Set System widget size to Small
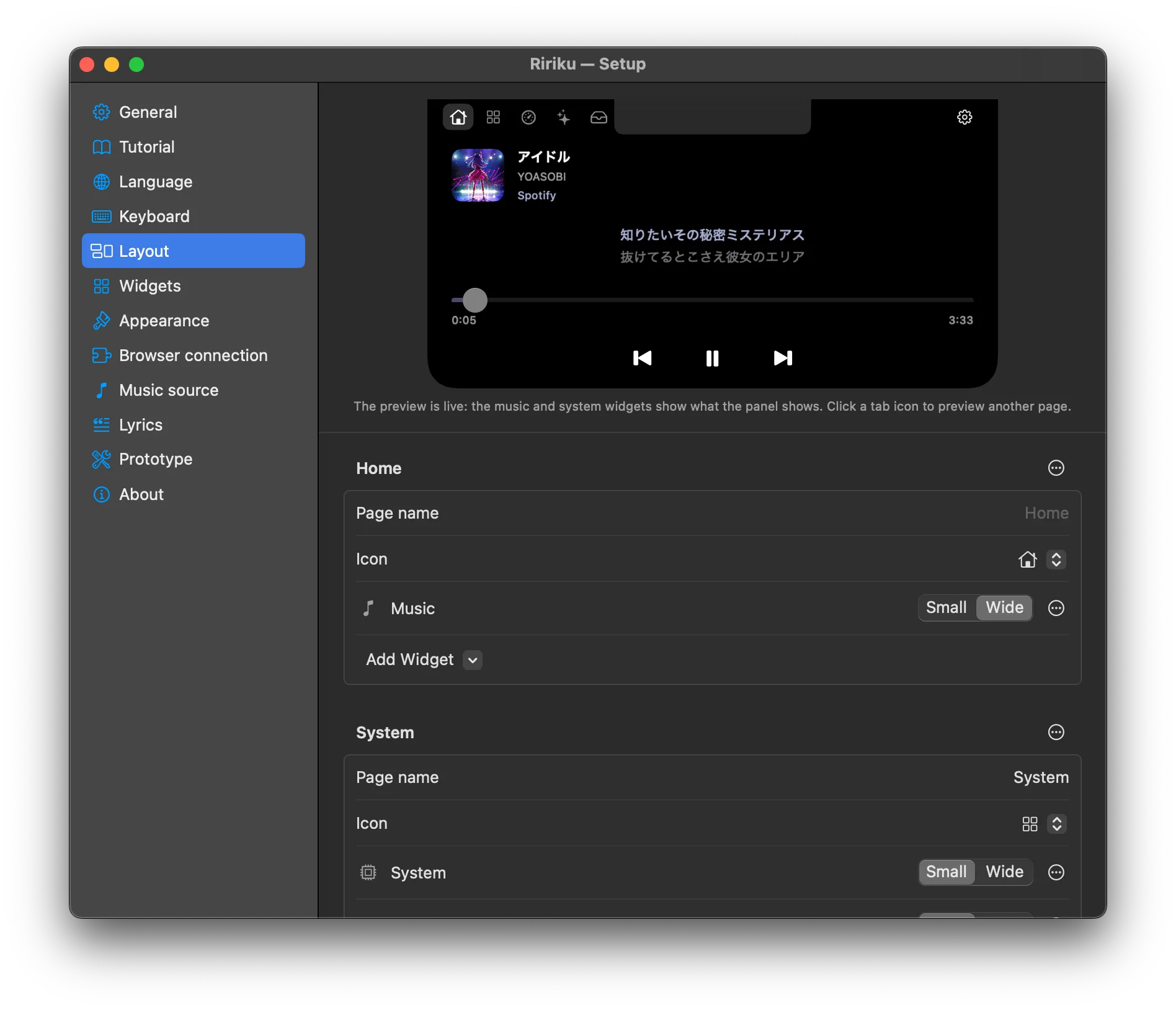 (946, 872)
